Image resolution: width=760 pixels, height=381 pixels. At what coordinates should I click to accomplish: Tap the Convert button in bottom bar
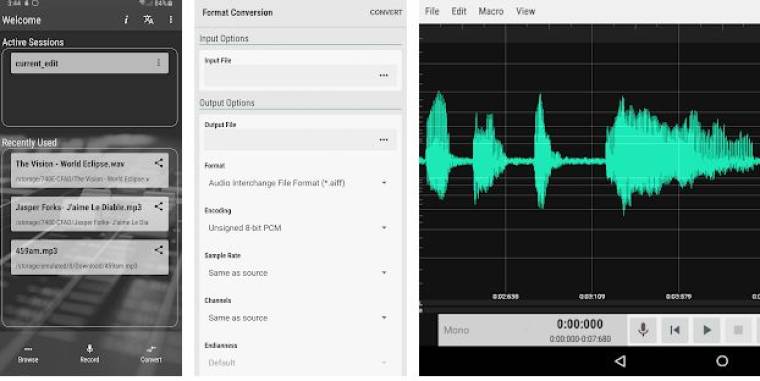pos(151,355)
